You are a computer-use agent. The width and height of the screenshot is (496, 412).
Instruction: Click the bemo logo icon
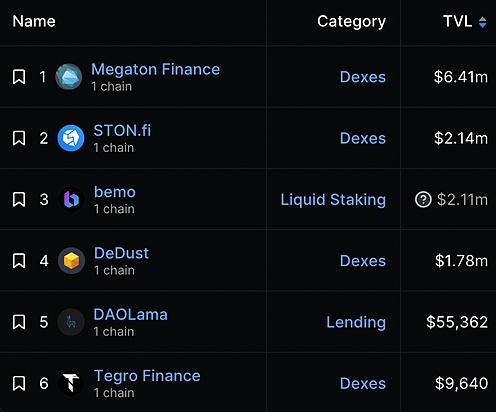click(x=71, y=199)
